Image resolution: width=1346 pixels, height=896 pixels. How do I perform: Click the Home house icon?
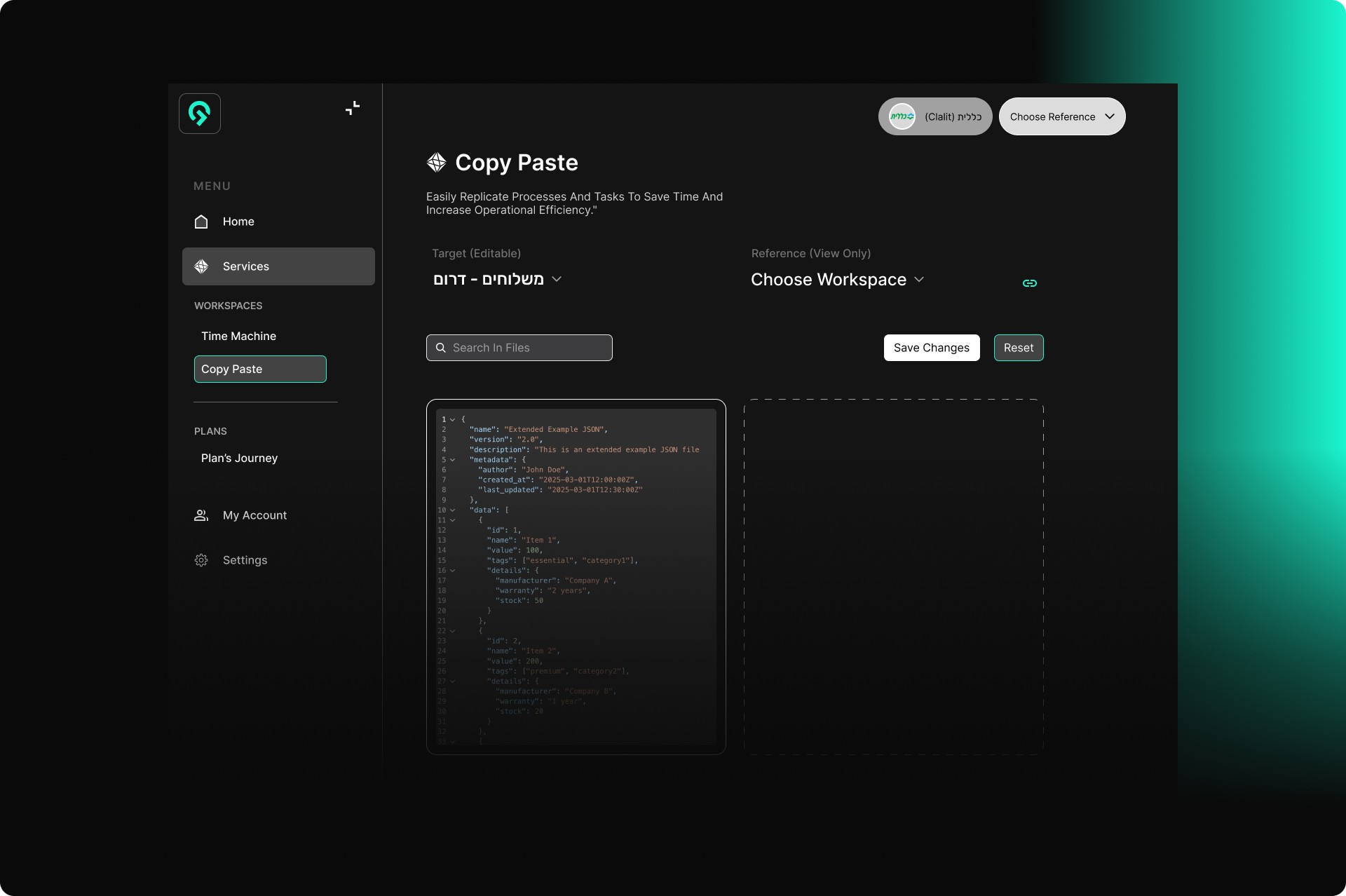[x=201, y=222]
